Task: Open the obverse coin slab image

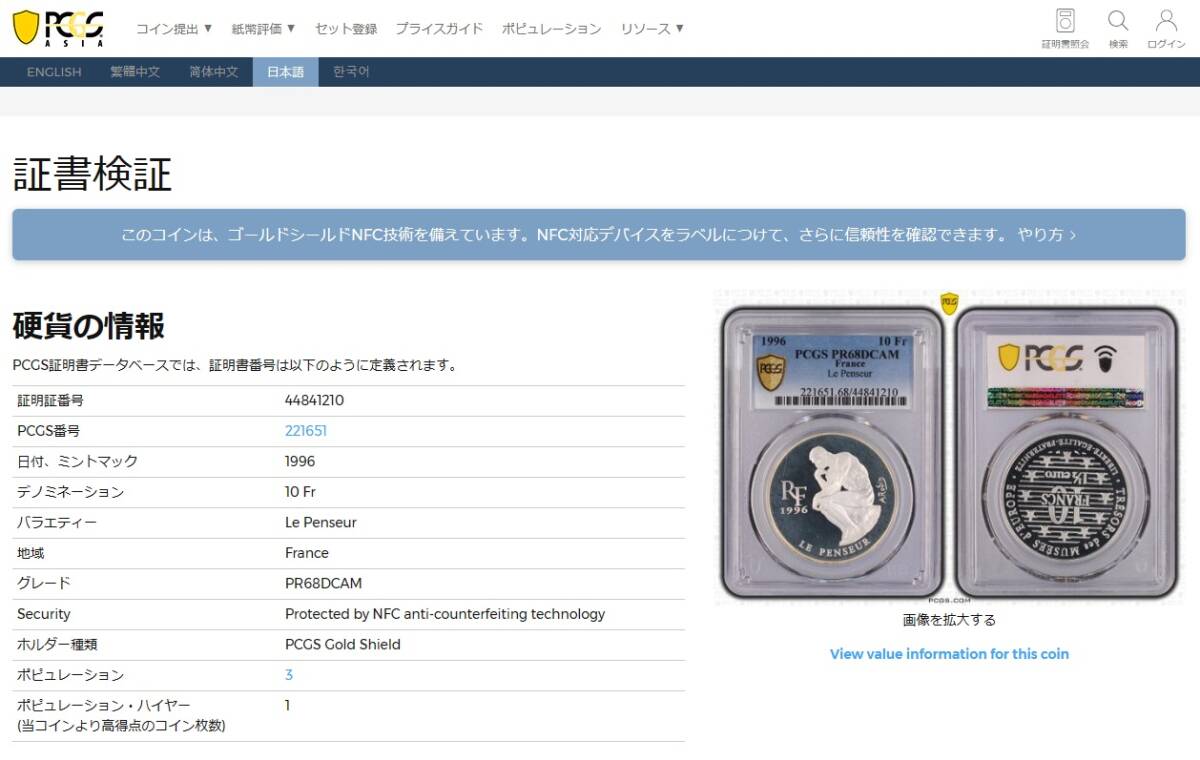Action: [x=832, y=452]
